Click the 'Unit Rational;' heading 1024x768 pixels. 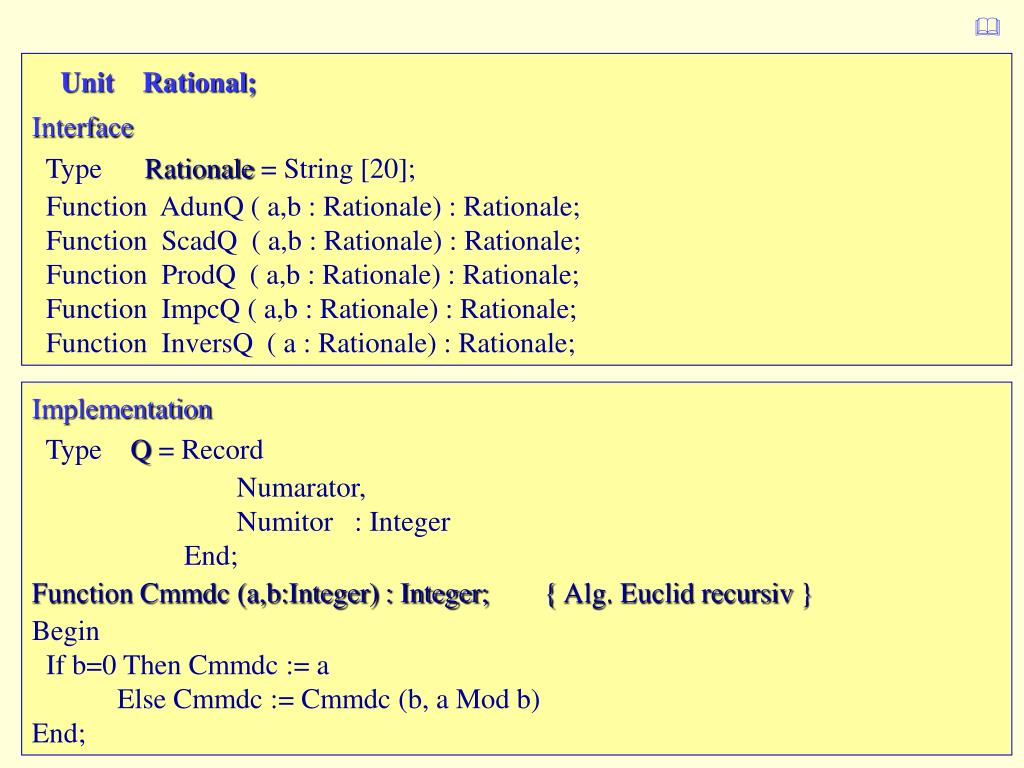[x=159, y=84]
